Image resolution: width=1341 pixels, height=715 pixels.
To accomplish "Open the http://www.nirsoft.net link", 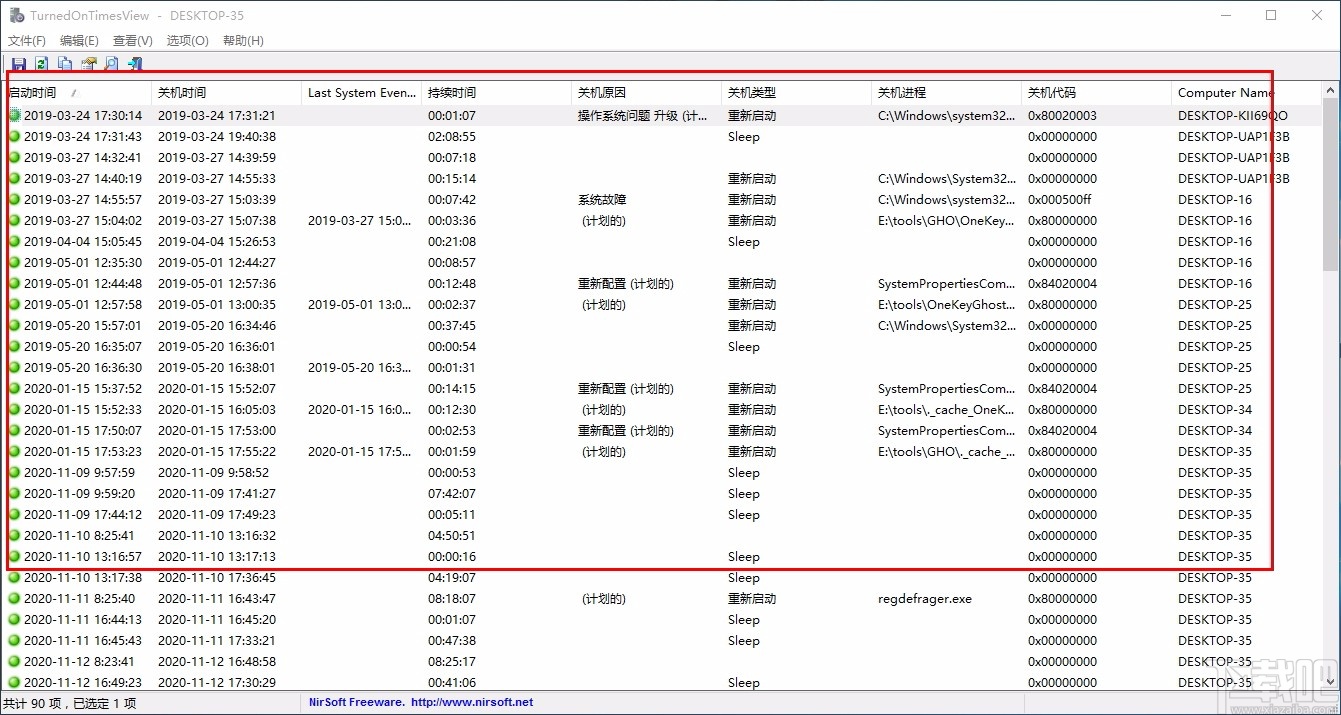I will 472,702.
